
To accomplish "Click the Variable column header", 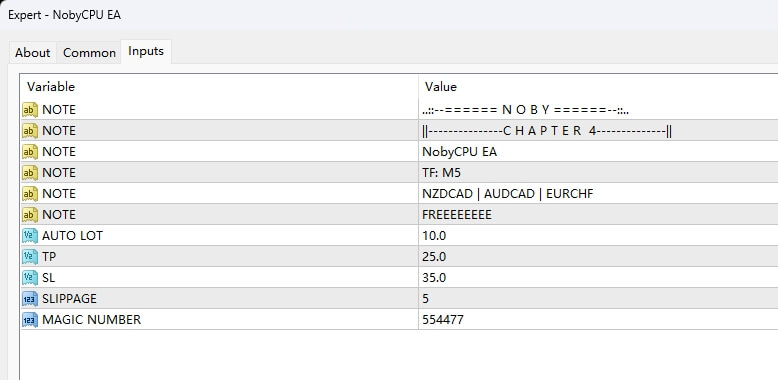I will [219, 87].
